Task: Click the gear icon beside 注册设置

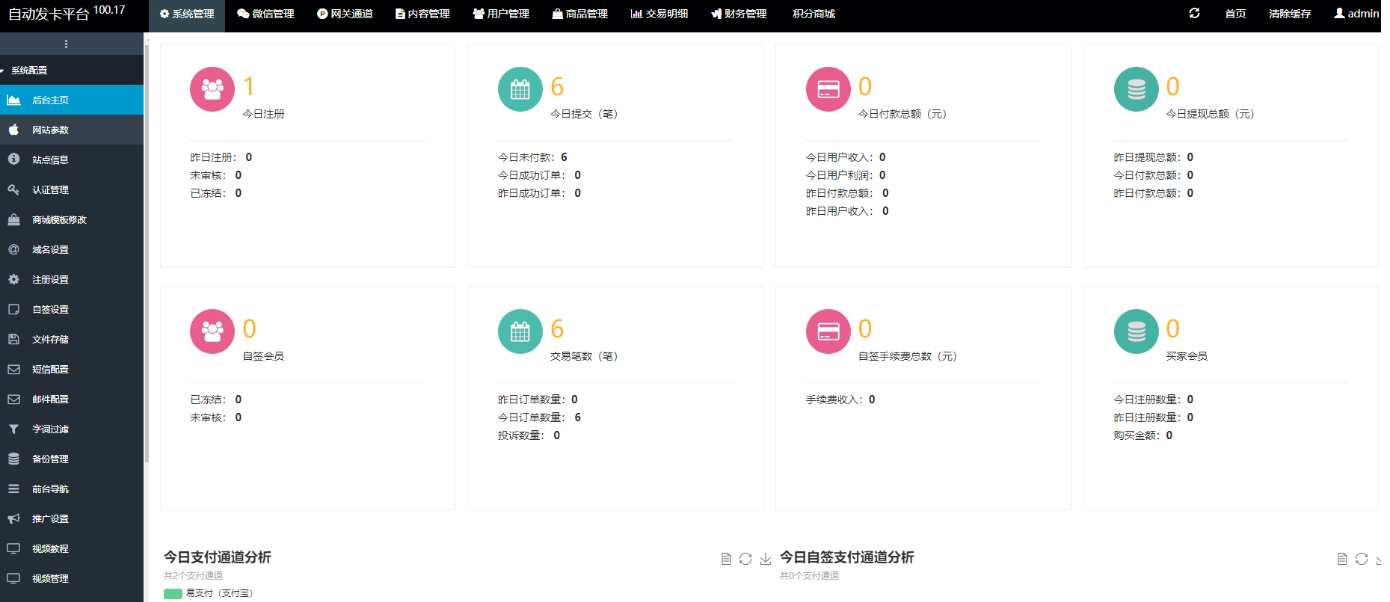Action: [x=14, y=280]
